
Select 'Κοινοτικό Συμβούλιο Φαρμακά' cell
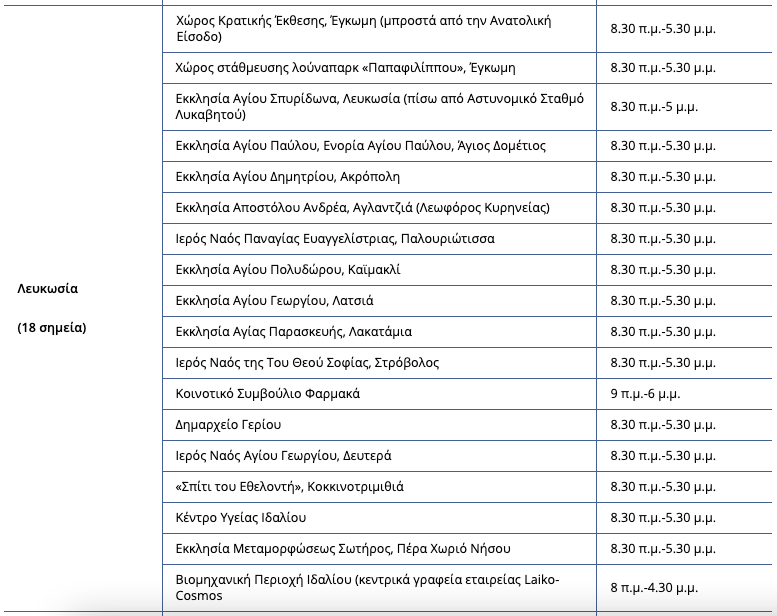click(379, 393)
